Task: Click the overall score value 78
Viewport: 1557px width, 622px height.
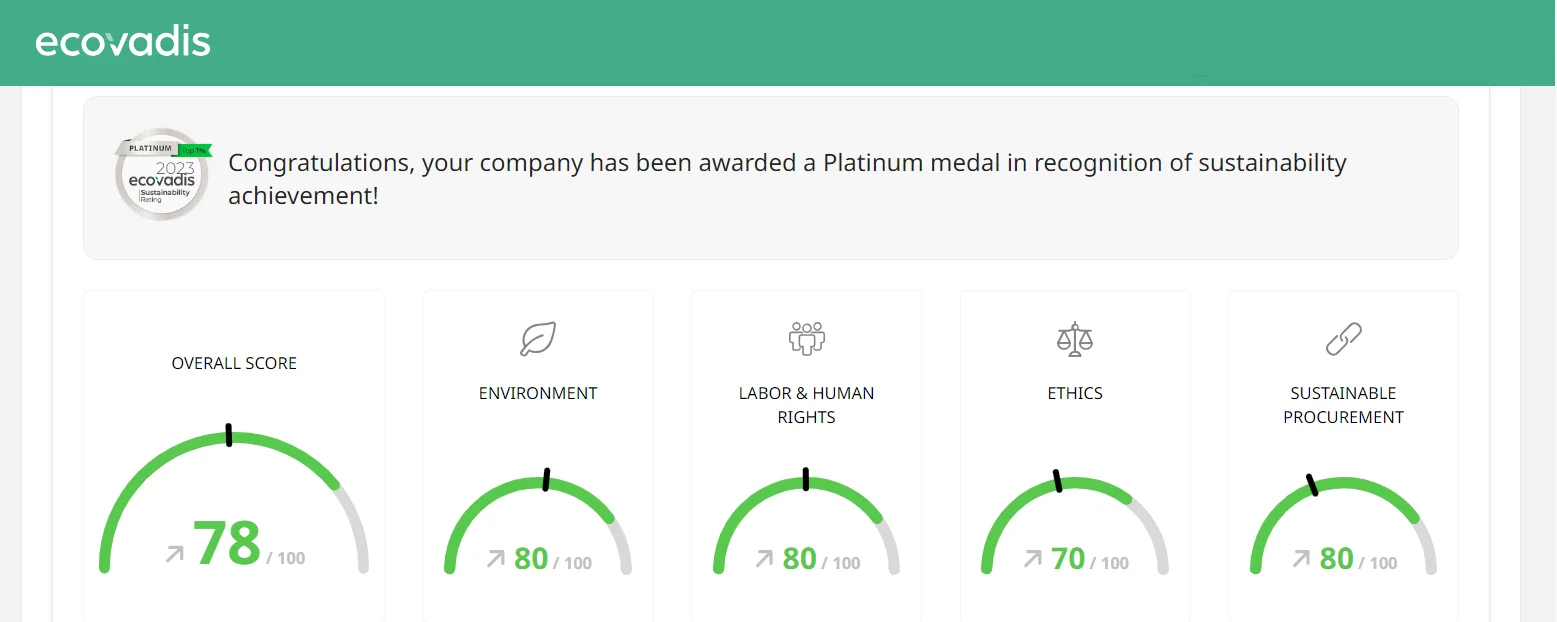Action: [x=227, y=544]
